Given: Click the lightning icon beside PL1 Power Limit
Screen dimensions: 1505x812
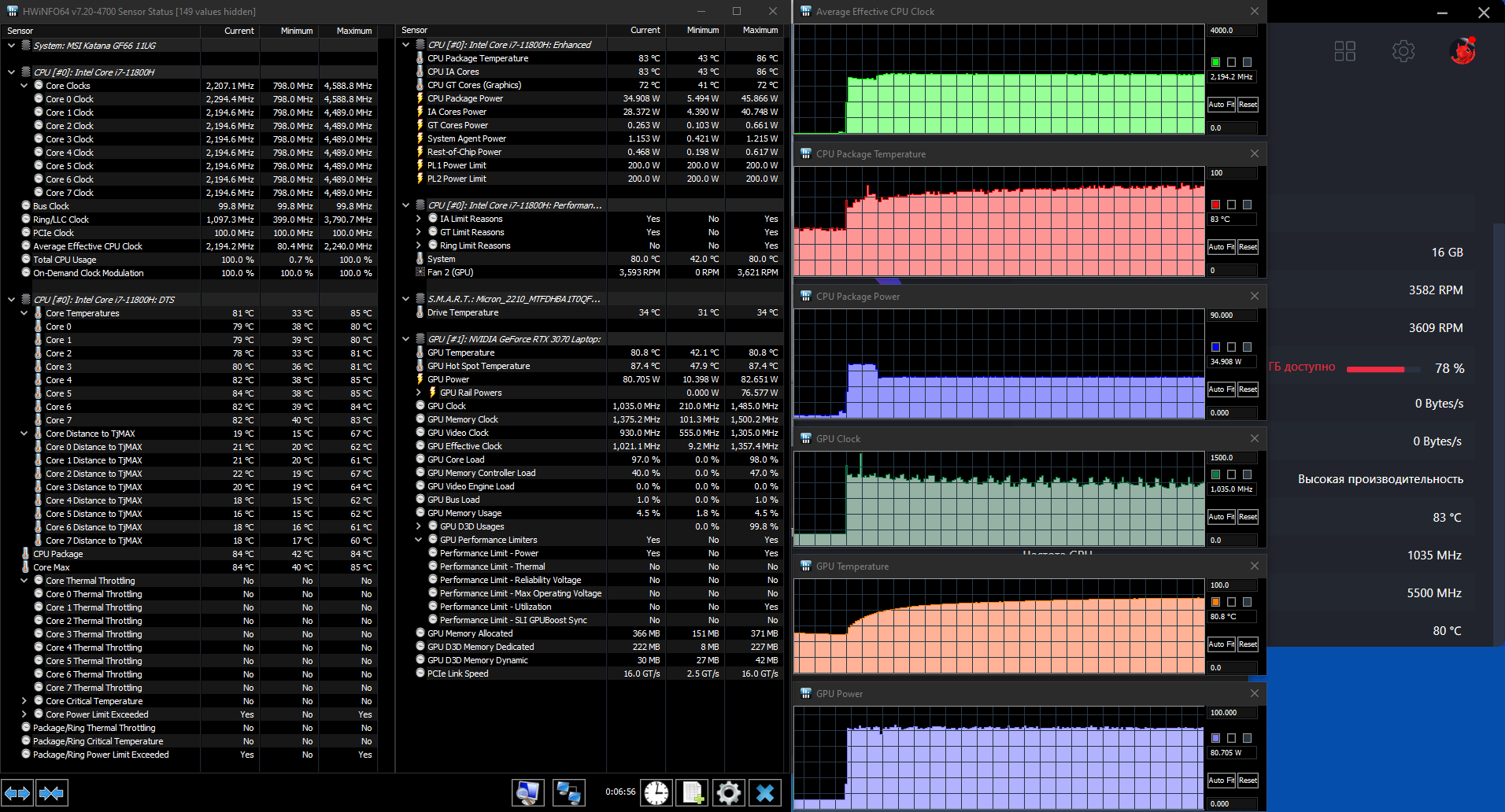Looking at the screenshot, I should point(420,165).
